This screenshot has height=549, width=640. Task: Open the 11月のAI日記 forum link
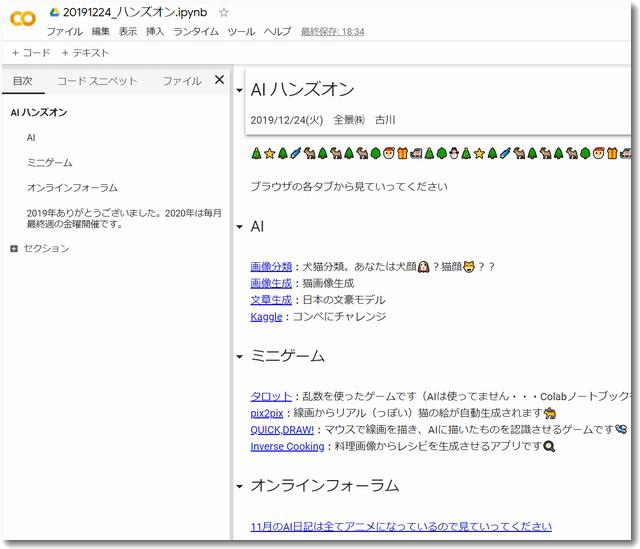click(x=401, y=527)
